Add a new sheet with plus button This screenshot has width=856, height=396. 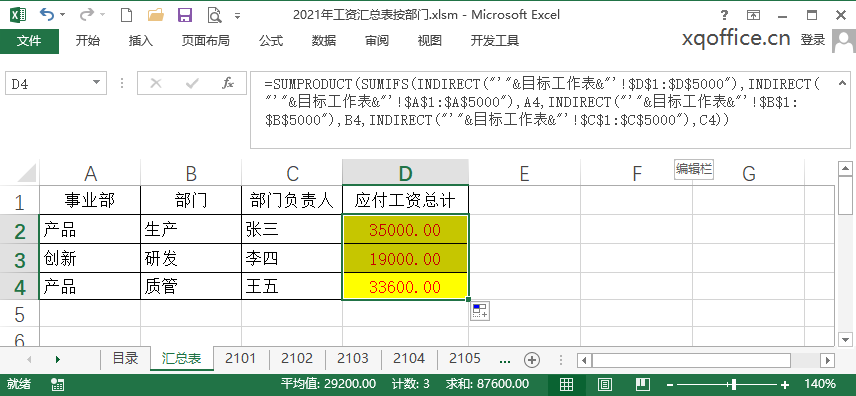coord(532,359)
